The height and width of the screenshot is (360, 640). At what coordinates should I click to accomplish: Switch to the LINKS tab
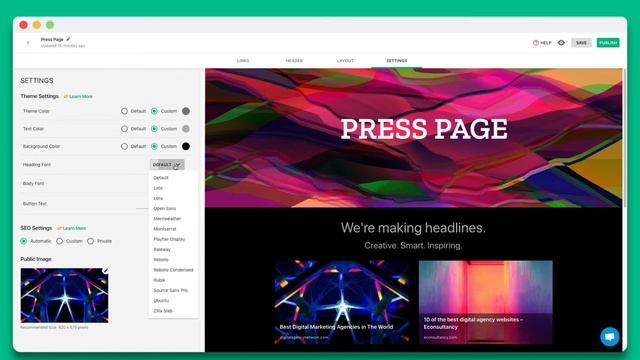[x=243, y=60]
